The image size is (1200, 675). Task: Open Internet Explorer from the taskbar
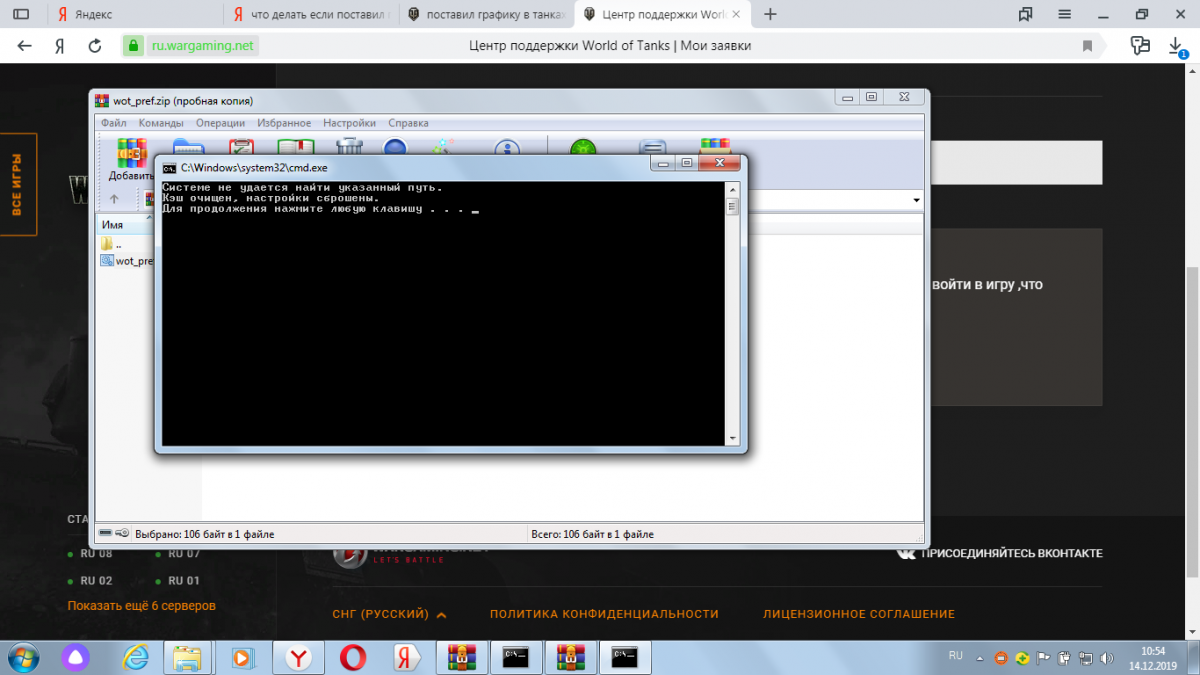(x=135, y=657)
